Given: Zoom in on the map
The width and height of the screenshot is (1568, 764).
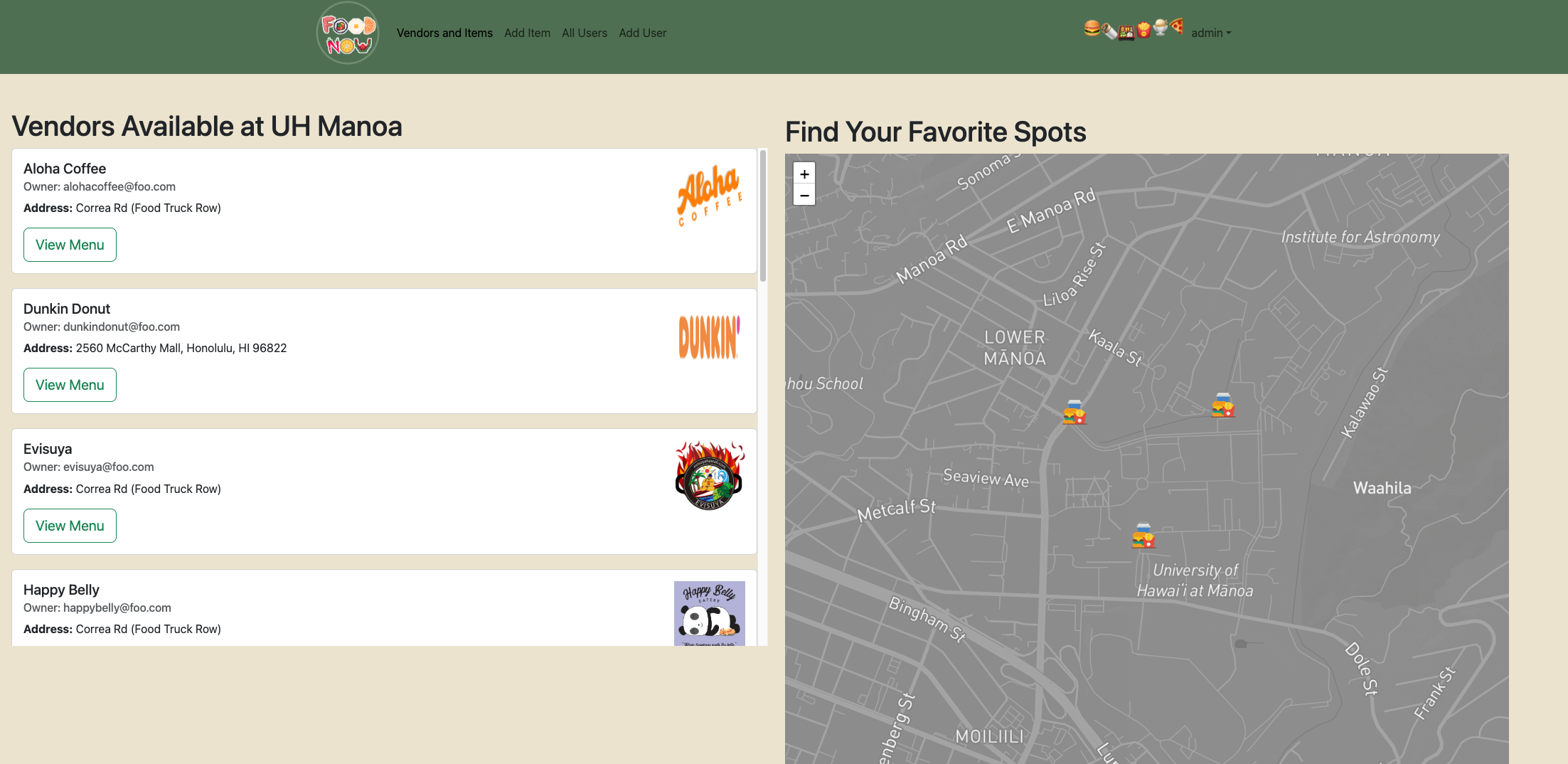Looking at the screenshot, I should 804,174.
